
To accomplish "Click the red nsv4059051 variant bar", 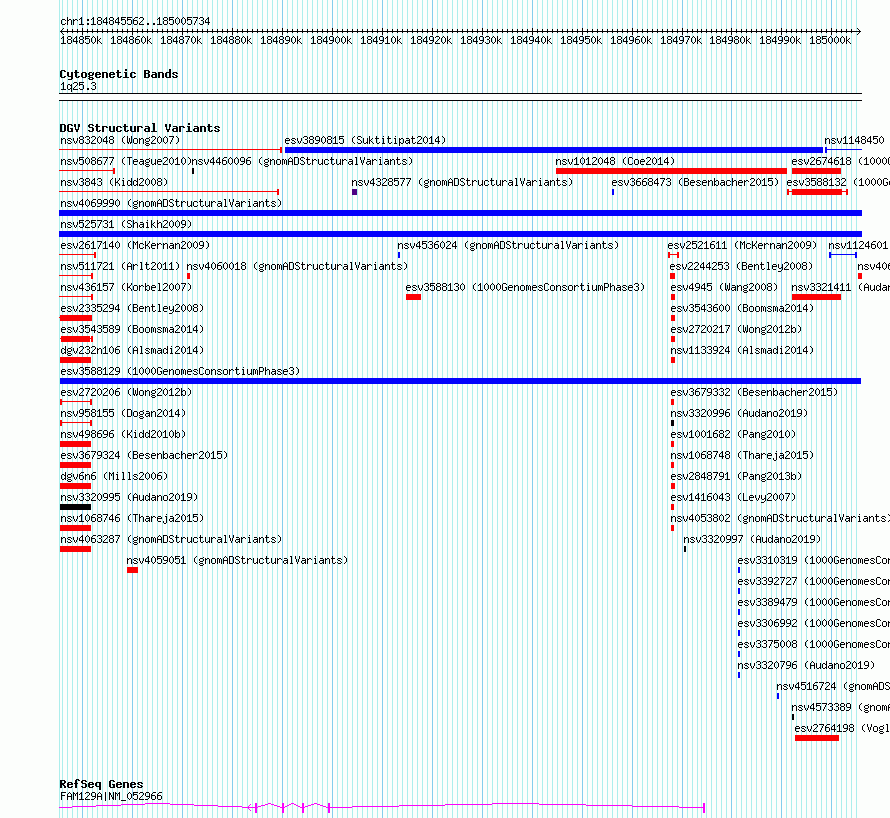I will pos(132,570).
